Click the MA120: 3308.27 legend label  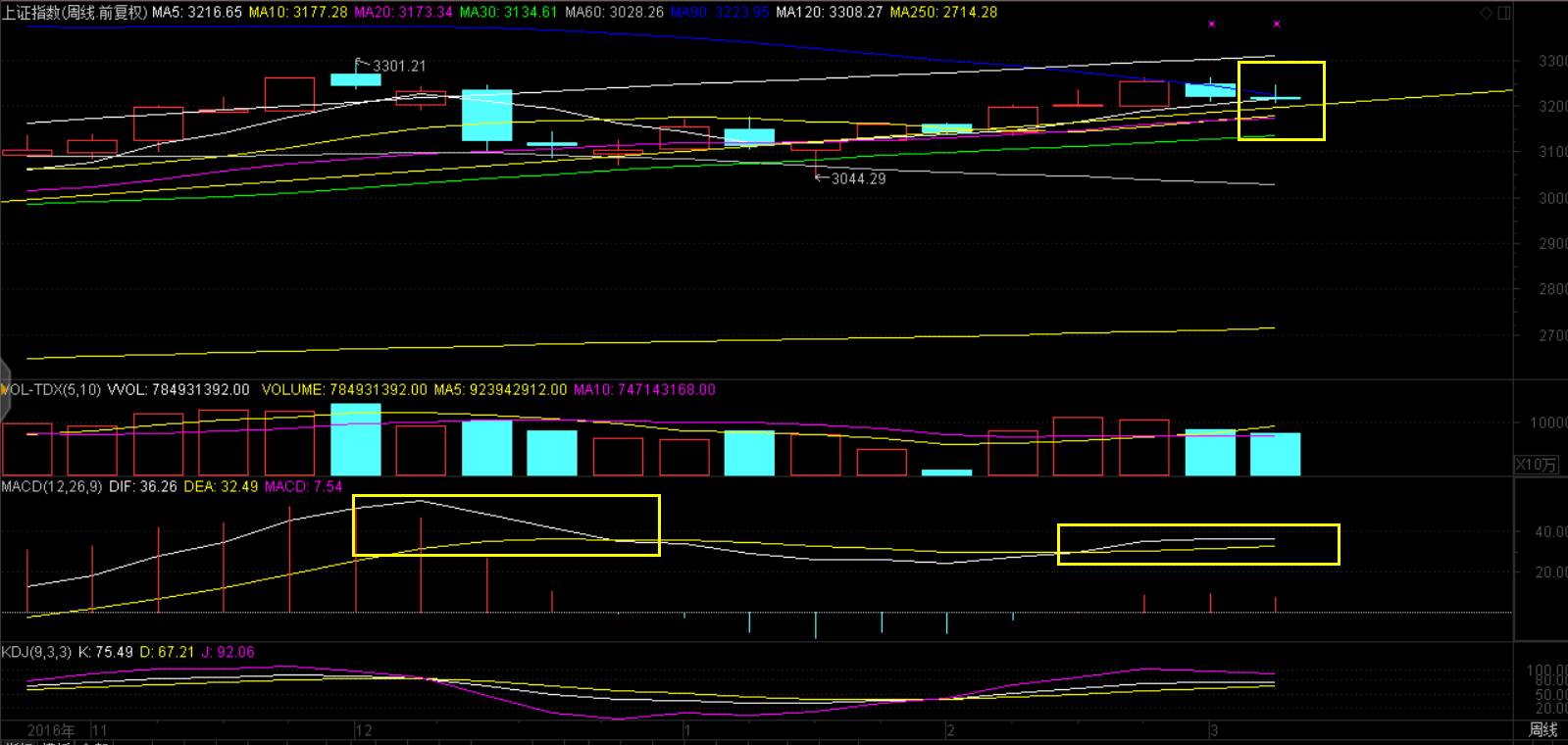pyautogui.click(x=829, y=13)
